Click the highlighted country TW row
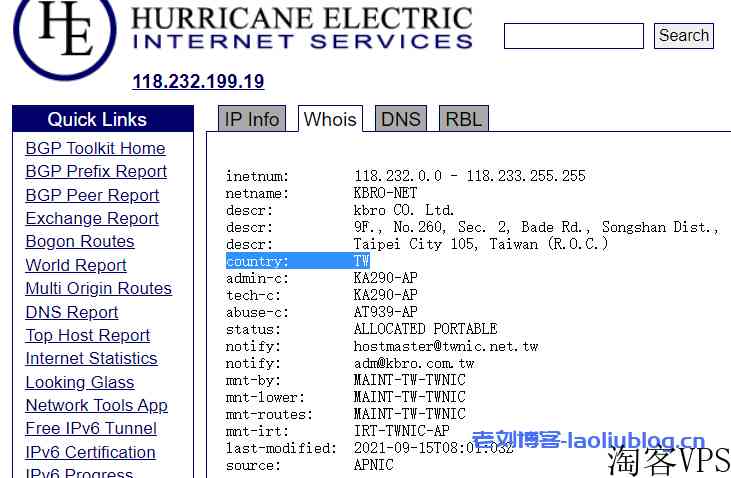 [x=298, y=261]
